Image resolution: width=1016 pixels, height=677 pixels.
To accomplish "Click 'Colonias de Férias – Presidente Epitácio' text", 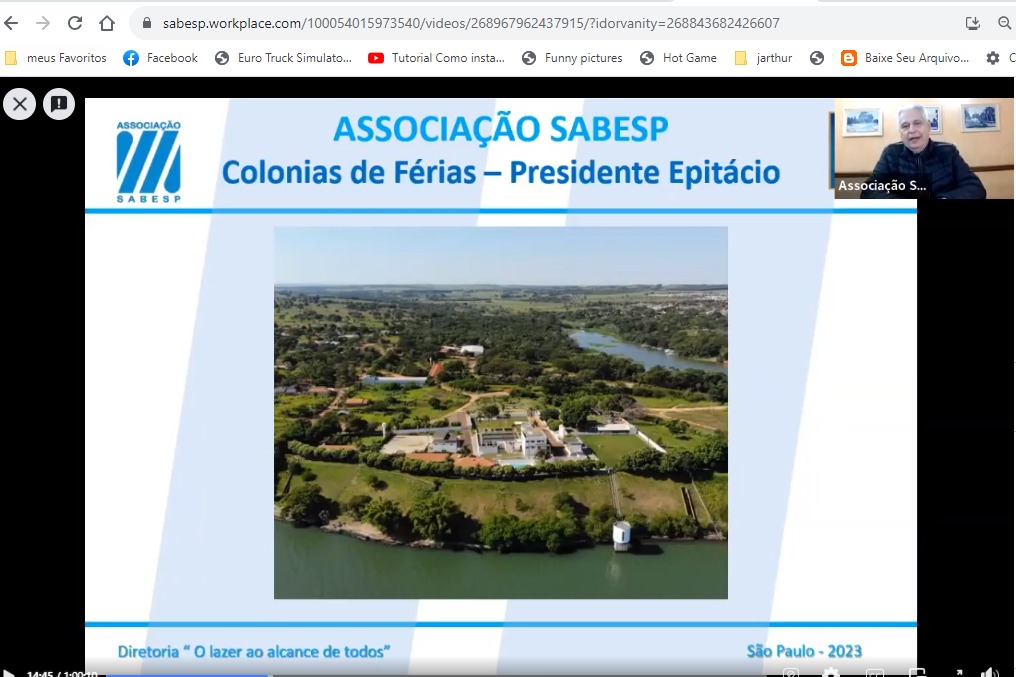I will click(x=501, y=172).
